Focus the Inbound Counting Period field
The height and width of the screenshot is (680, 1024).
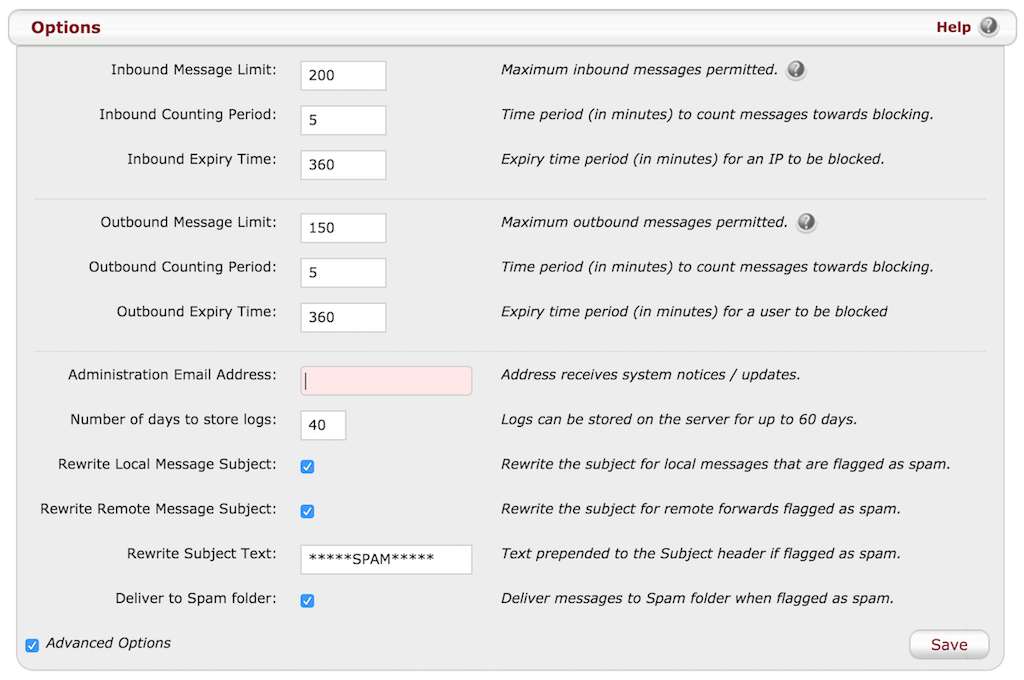343,120
